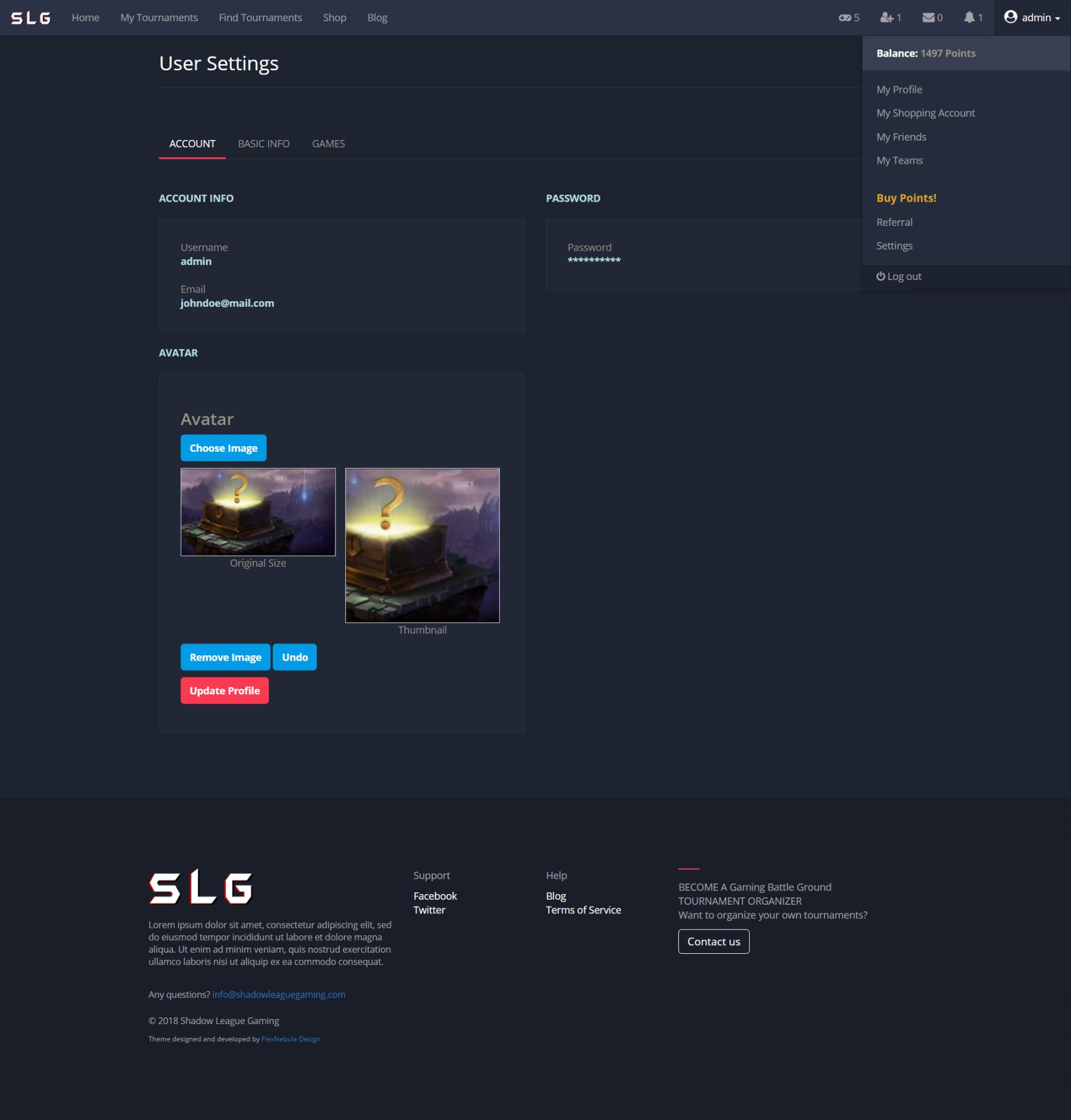Open My Teams menu entry
1071x1120 pixels.
coord(899,161)
